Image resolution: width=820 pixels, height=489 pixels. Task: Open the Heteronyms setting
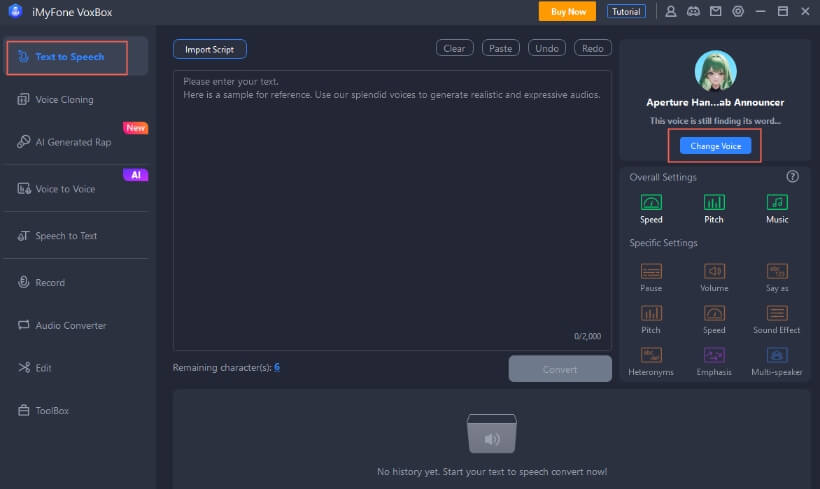pyautogui.click(x=651, y=361)
